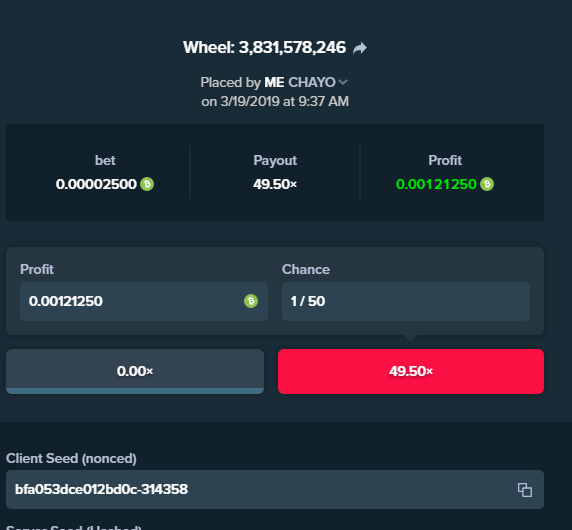The height and width of the screenshot is (530, 572).
Task: Click the Chance label
Action: point(306,269)
